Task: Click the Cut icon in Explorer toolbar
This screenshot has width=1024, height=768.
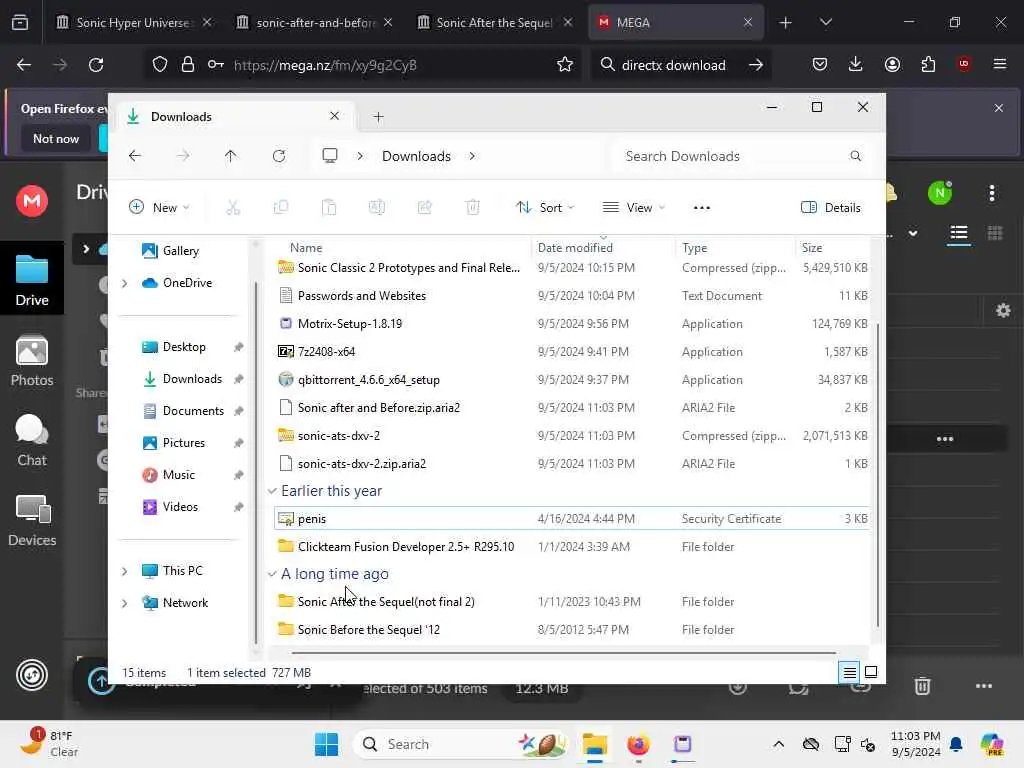Action: coord(232,208)
